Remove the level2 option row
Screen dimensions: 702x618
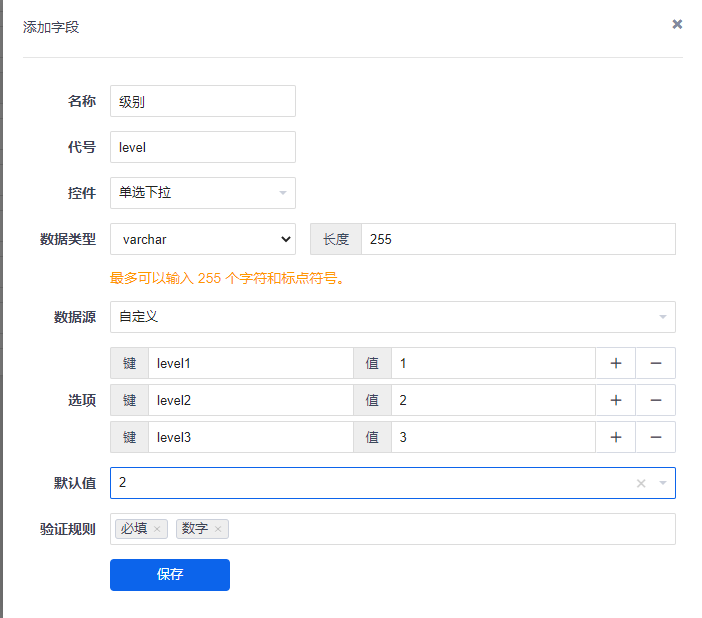pos(655,400)
